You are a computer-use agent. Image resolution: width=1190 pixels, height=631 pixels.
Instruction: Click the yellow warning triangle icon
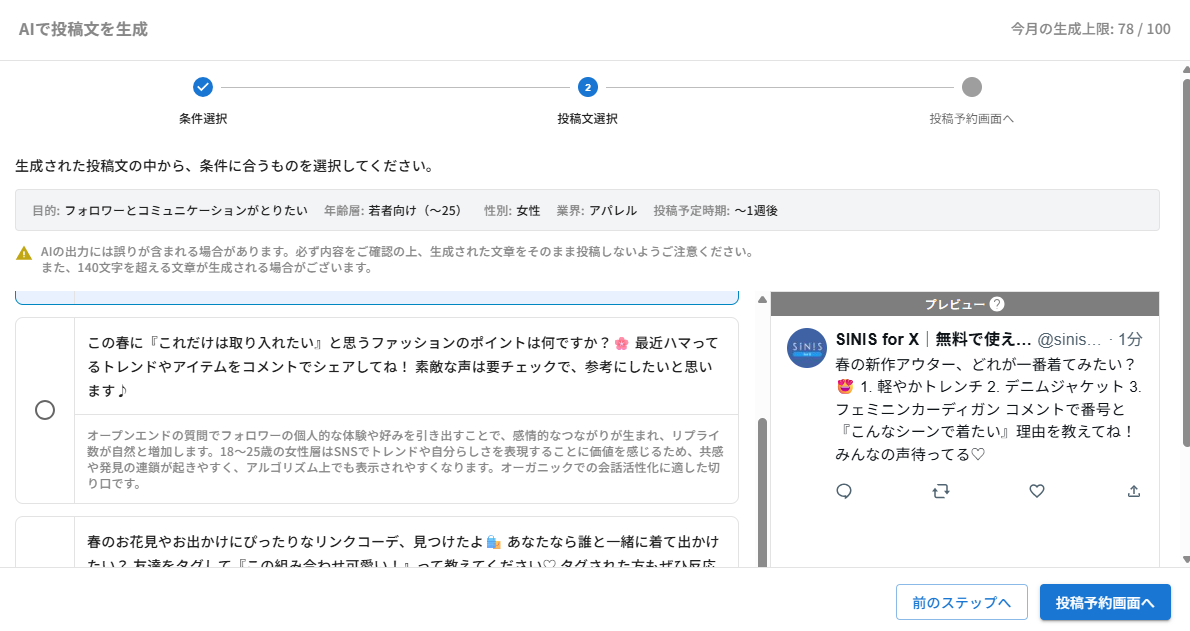[x=24, y=254]
